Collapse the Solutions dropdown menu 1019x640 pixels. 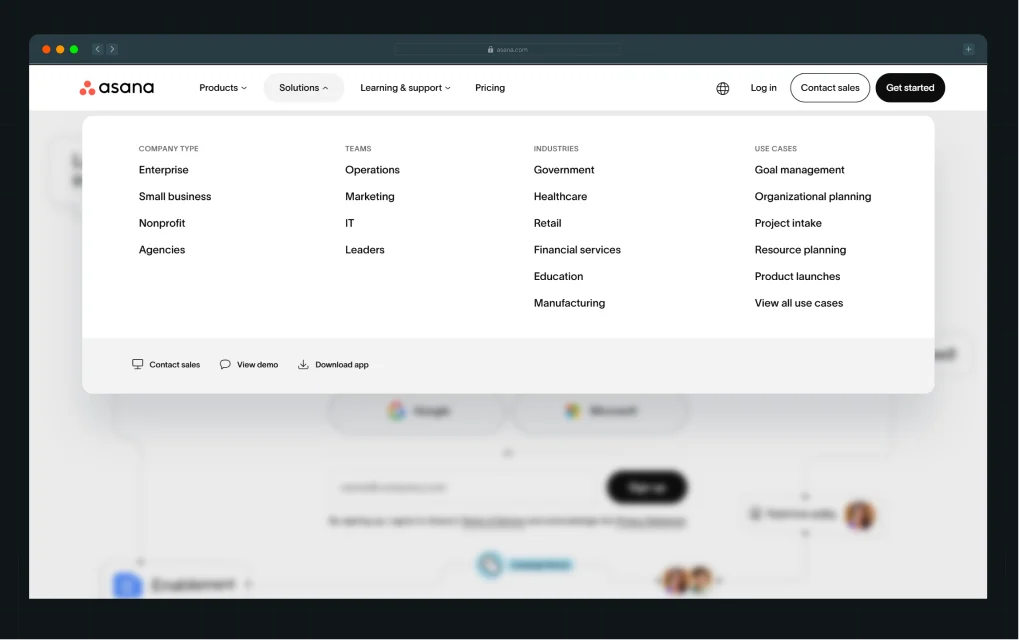303,88
